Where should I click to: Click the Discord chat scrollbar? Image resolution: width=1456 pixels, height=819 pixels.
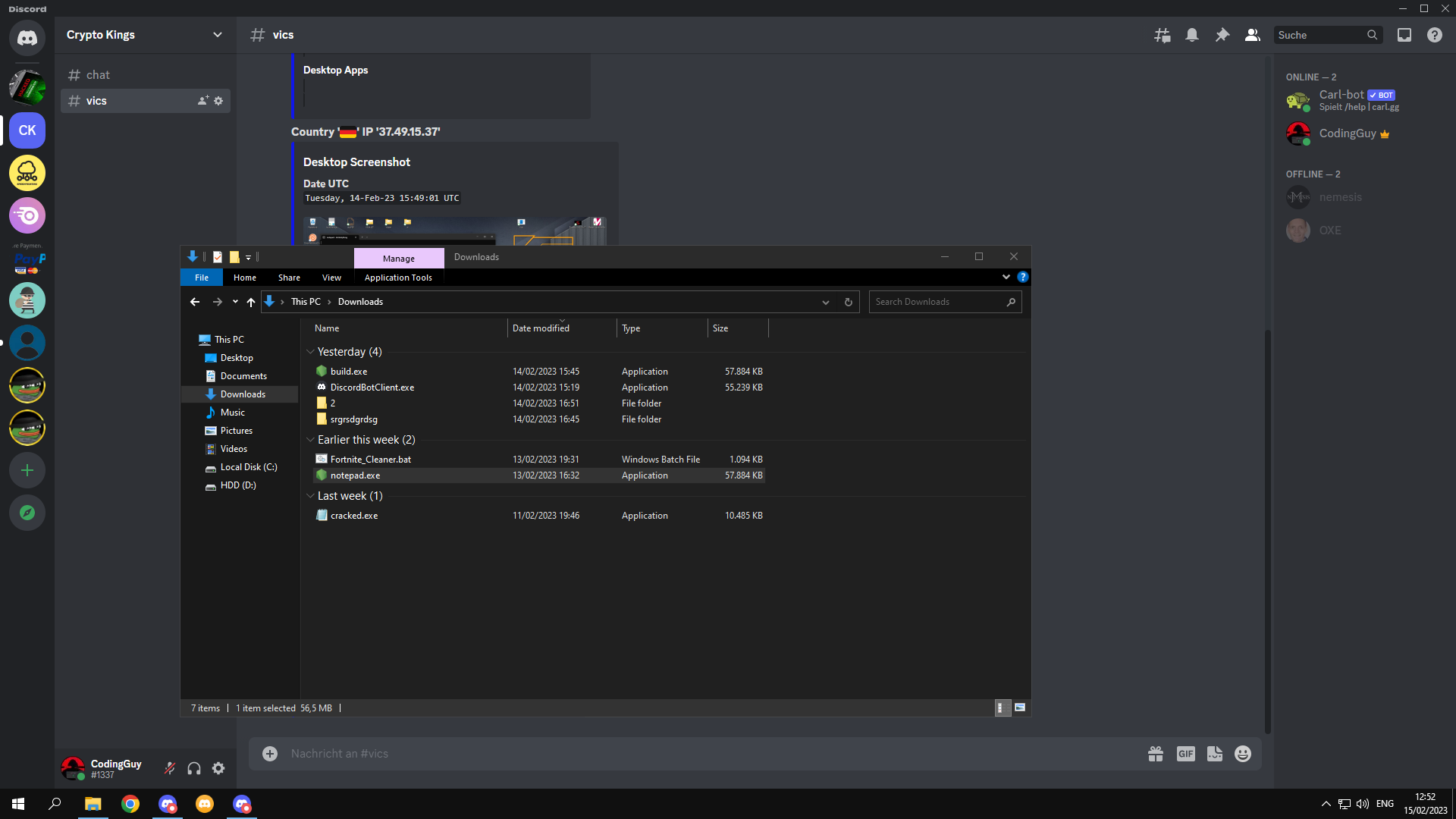[1268, 531]
